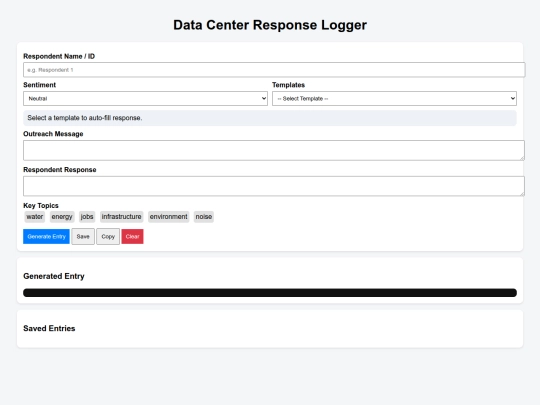Viewport: 540px width, 405px height.
Task: Click the template hint info banner
Action: pyautogui.click(x=270, y=118)
